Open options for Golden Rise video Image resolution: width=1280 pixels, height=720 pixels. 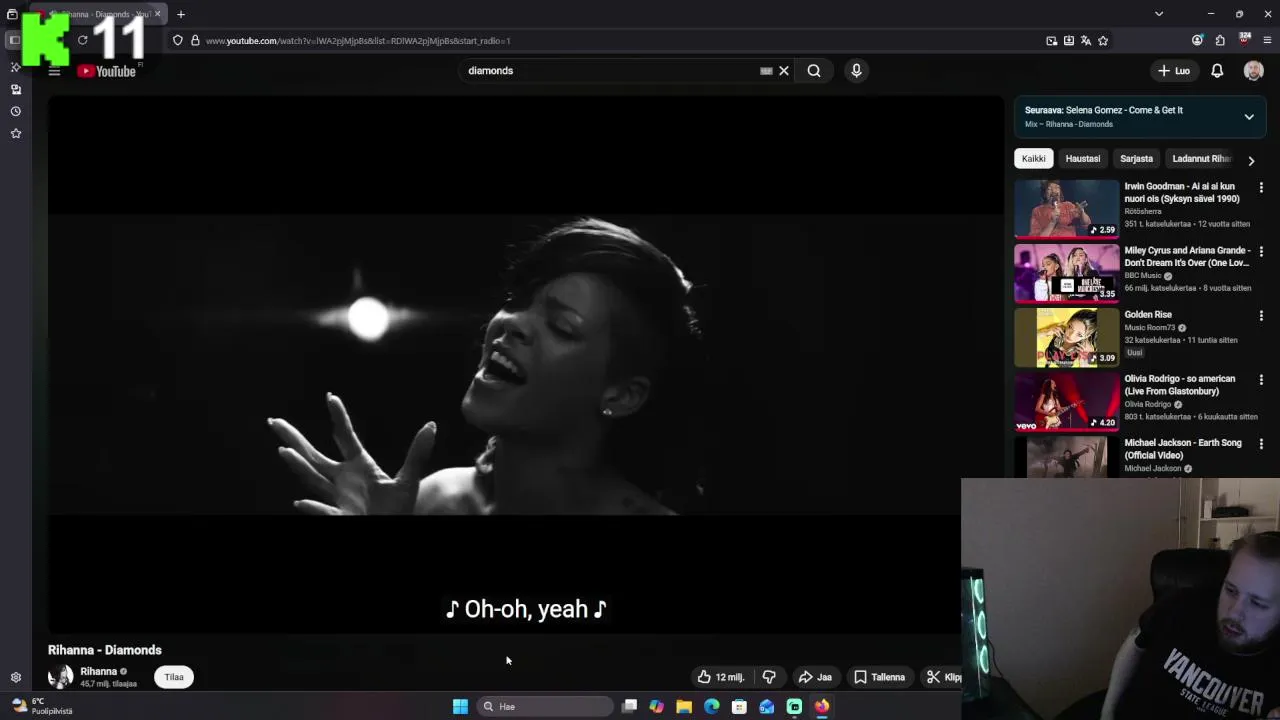1261,316
